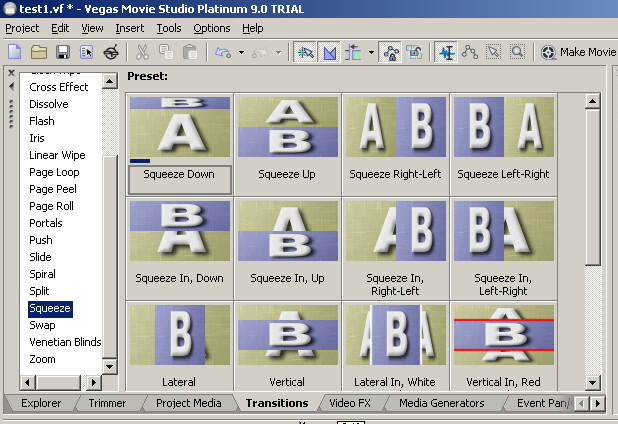Select Venetian Blinds transition
The height and width of the screenshot is (424, 618).
point(65,342)
